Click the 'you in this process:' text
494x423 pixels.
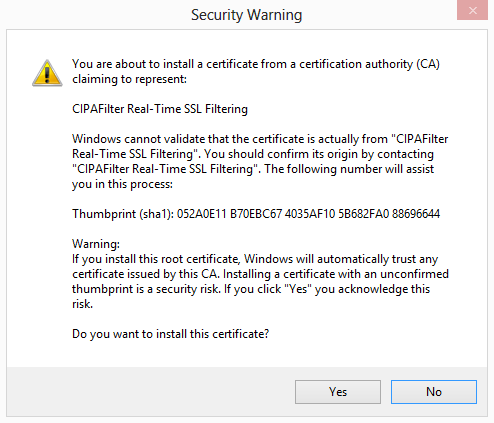122,184
